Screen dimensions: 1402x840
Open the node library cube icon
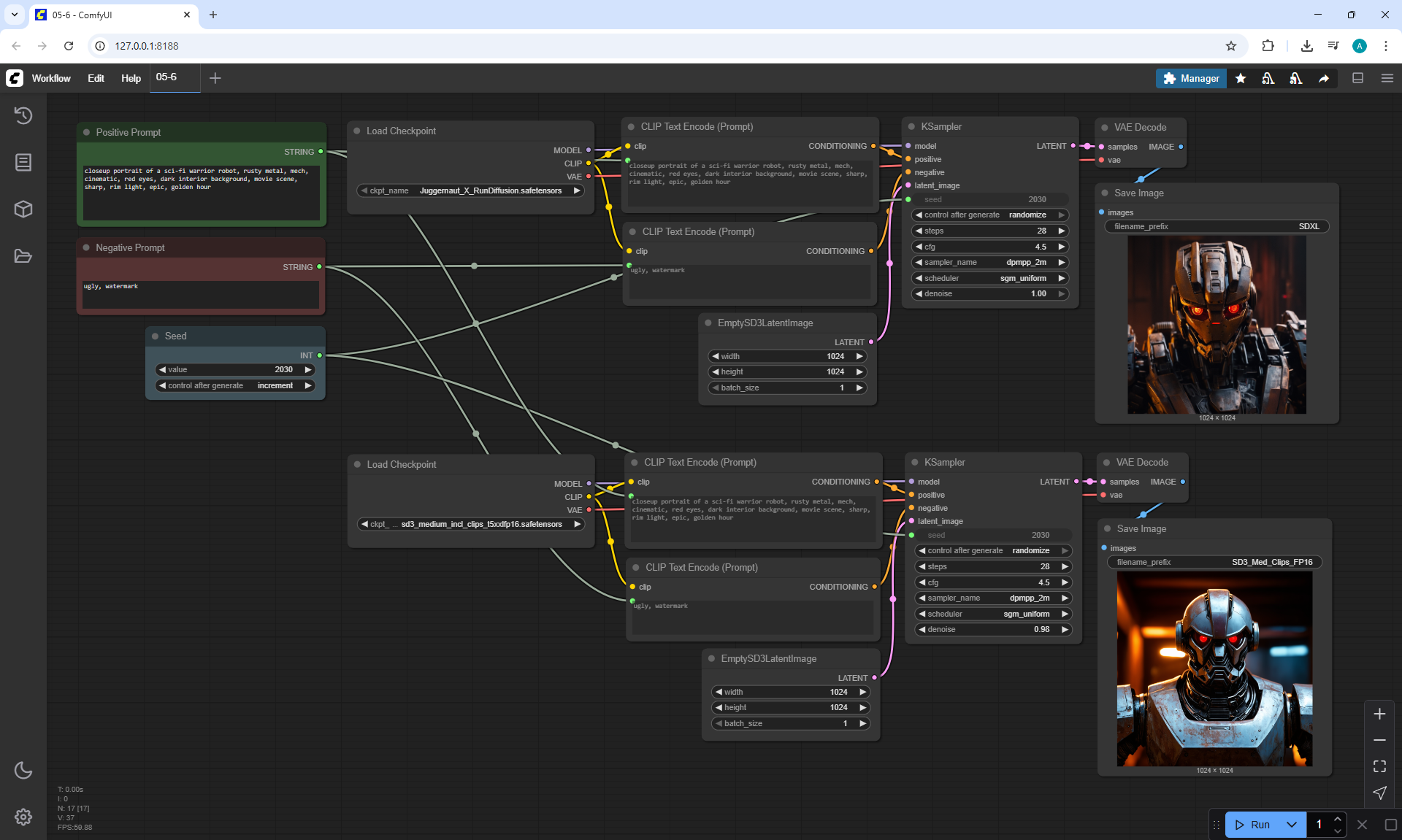tap(23, 209)
